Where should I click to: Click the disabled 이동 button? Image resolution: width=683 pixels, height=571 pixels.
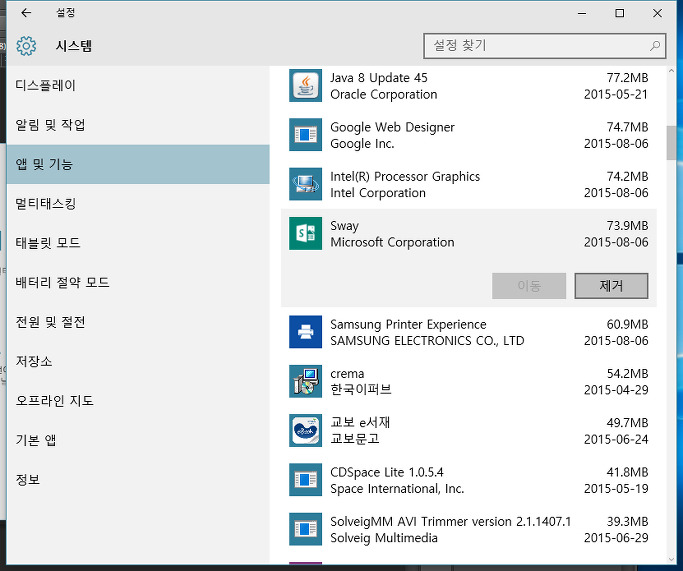[529, 286]
